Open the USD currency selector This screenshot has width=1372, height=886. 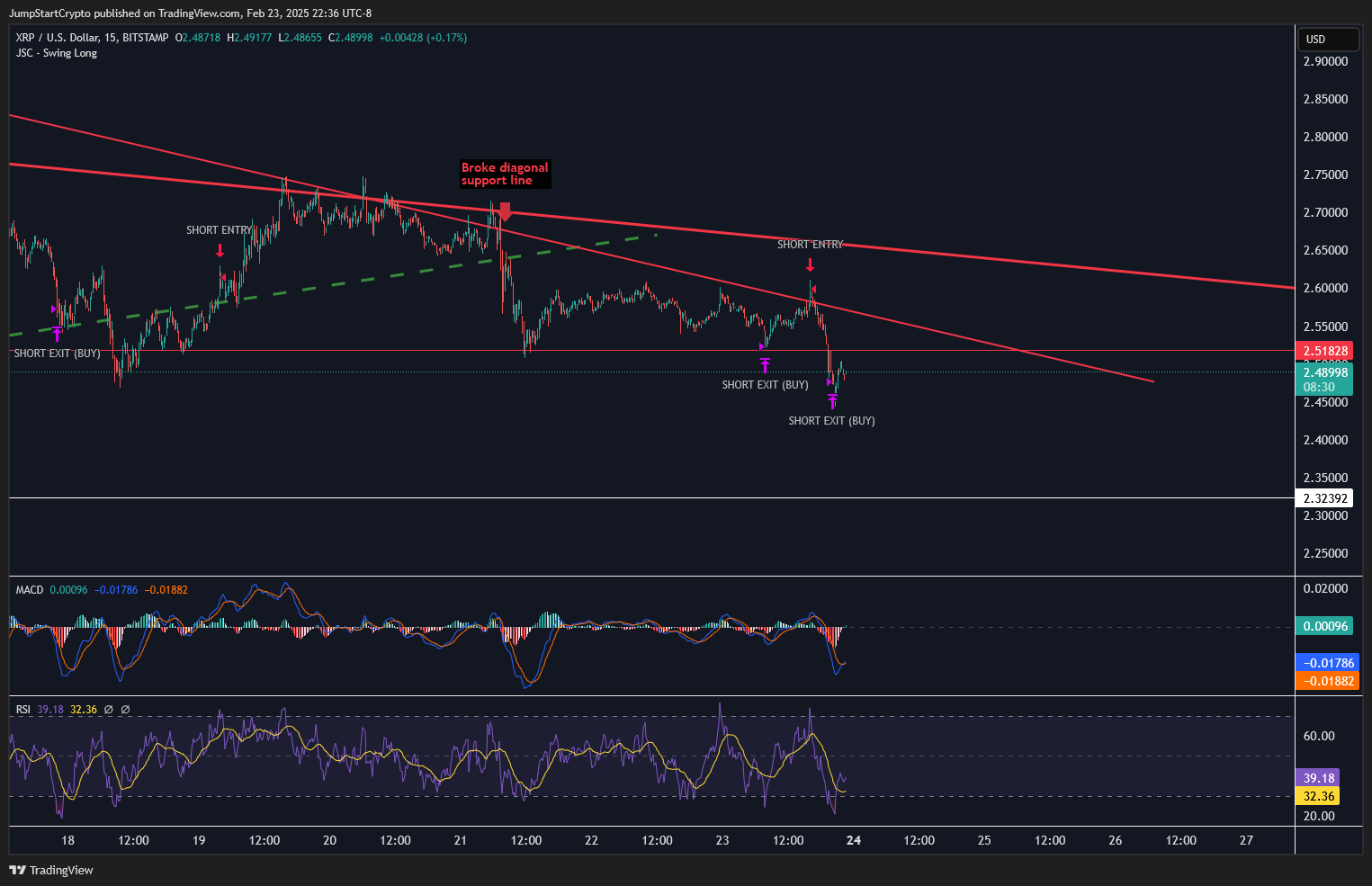[1327, 39]
